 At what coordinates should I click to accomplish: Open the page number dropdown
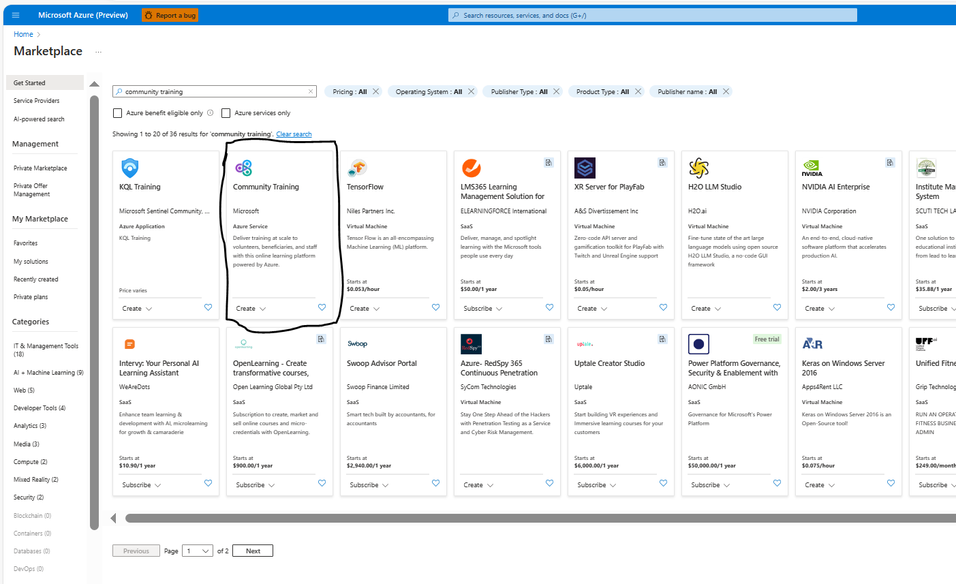198,550
